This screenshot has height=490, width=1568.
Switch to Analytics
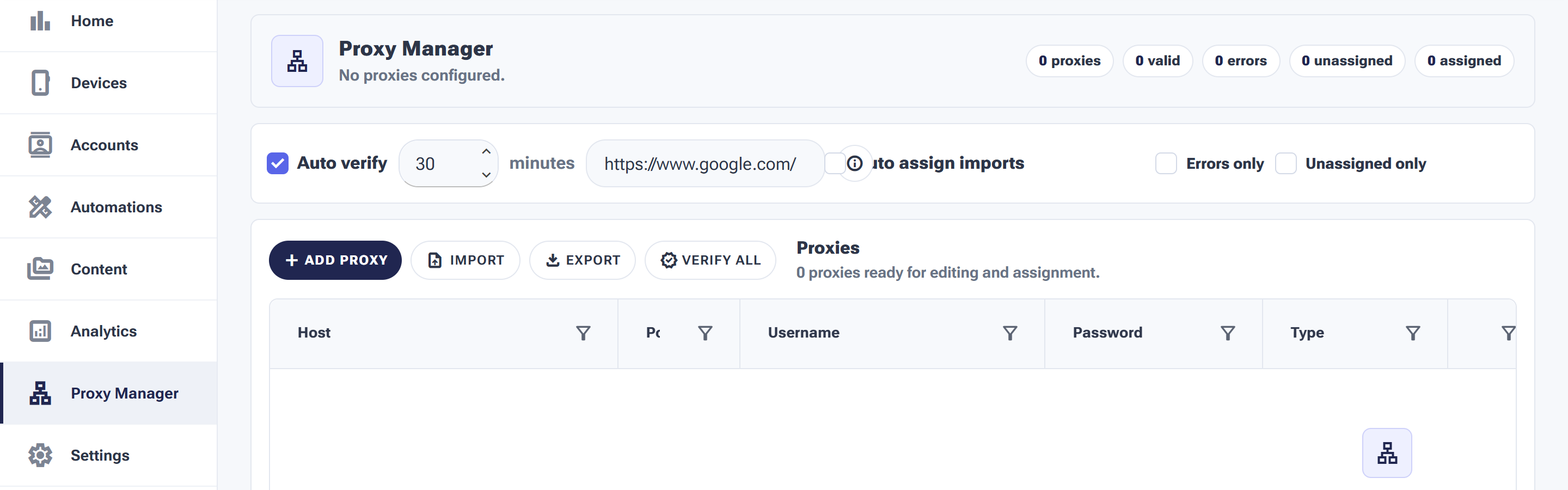pyautogui.click(x=108, y=331)
